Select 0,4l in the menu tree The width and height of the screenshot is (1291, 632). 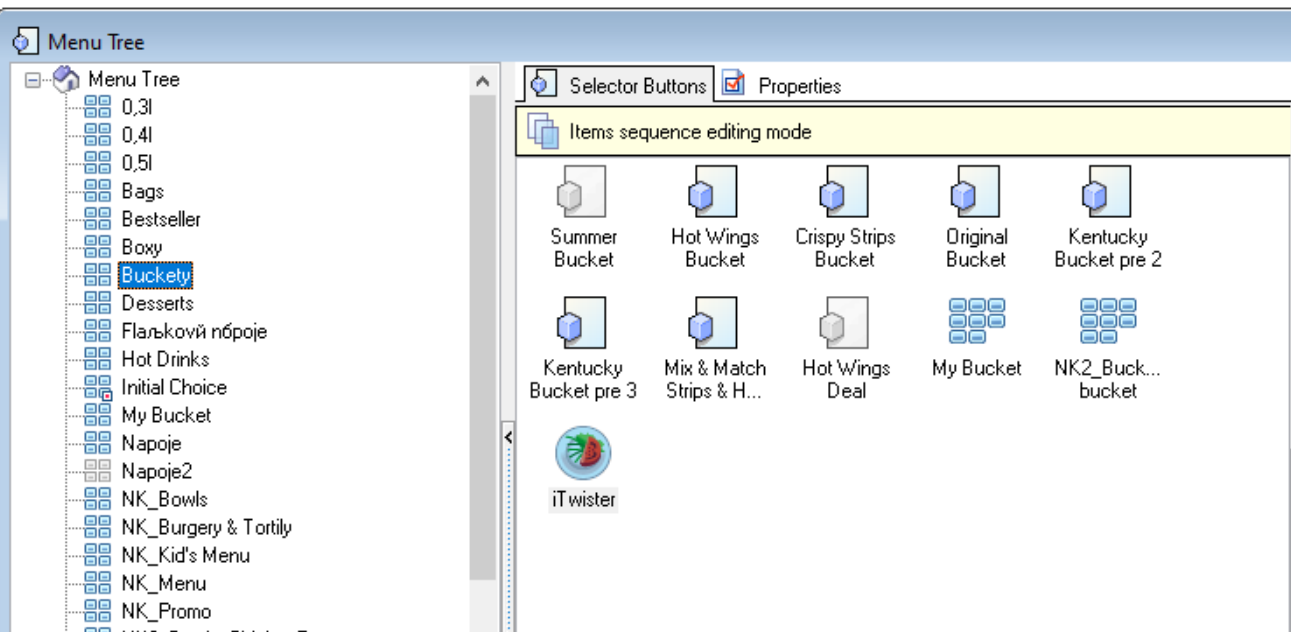coord(137,135)
